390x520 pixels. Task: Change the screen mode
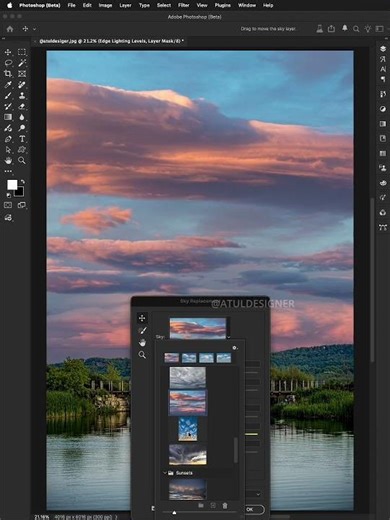coord(22,205)
